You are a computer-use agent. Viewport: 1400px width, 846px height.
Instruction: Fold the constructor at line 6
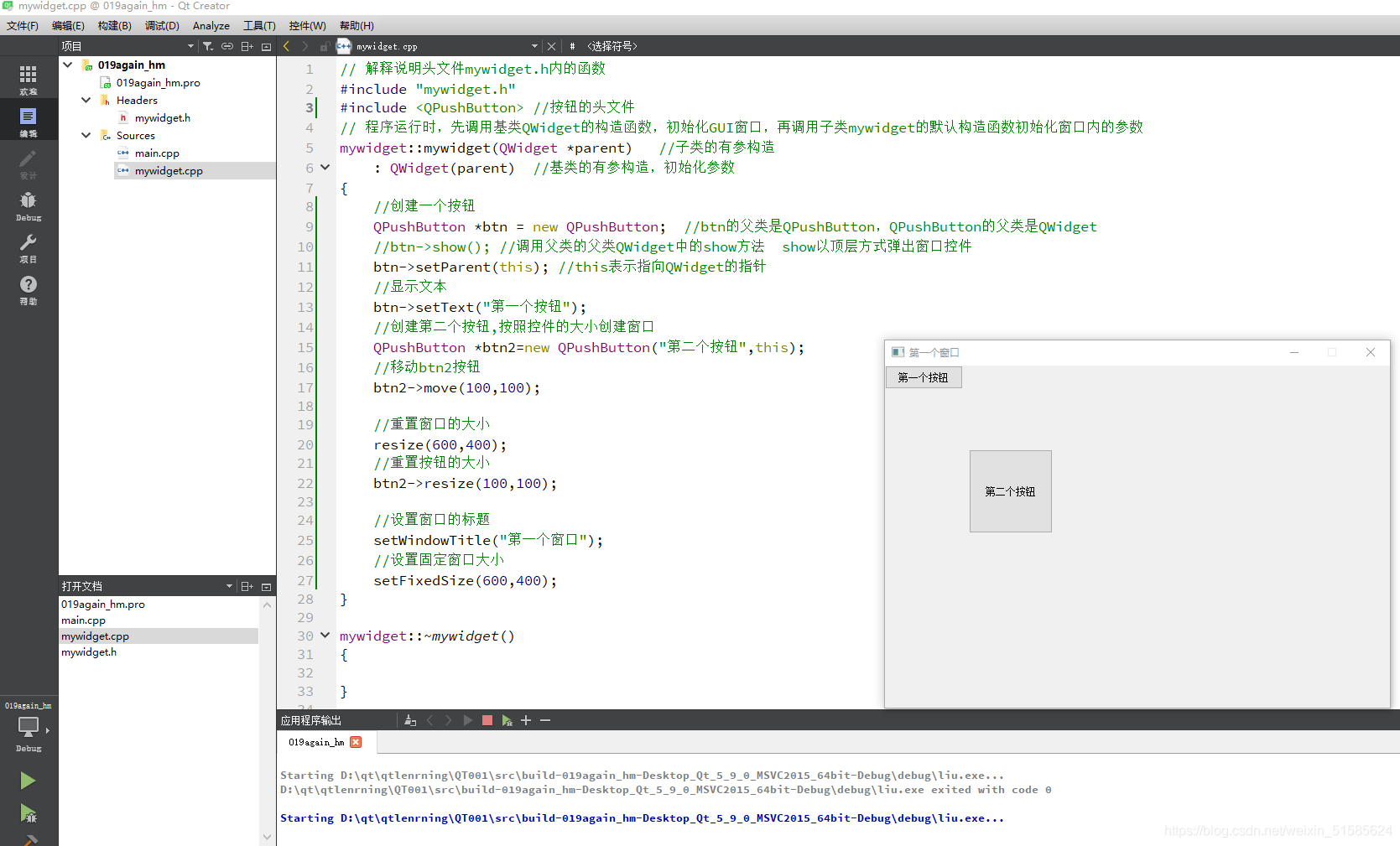click(x=325, y=168)
